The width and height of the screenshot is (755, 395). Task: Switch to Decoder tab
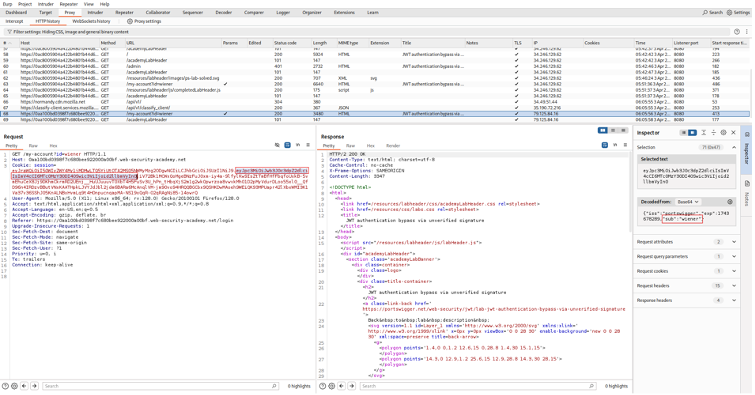click(223, 13)
